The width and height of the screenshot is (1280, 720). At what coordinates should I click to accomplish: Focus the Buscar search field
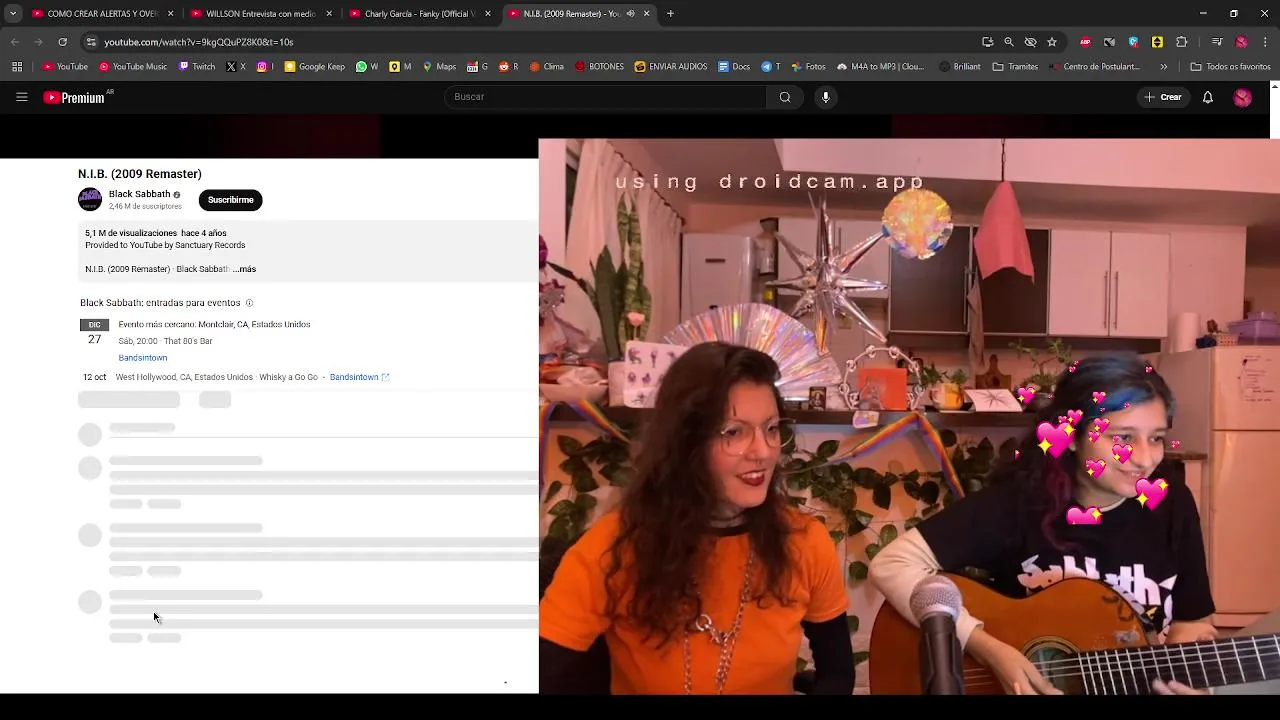(x=605, y=97)
